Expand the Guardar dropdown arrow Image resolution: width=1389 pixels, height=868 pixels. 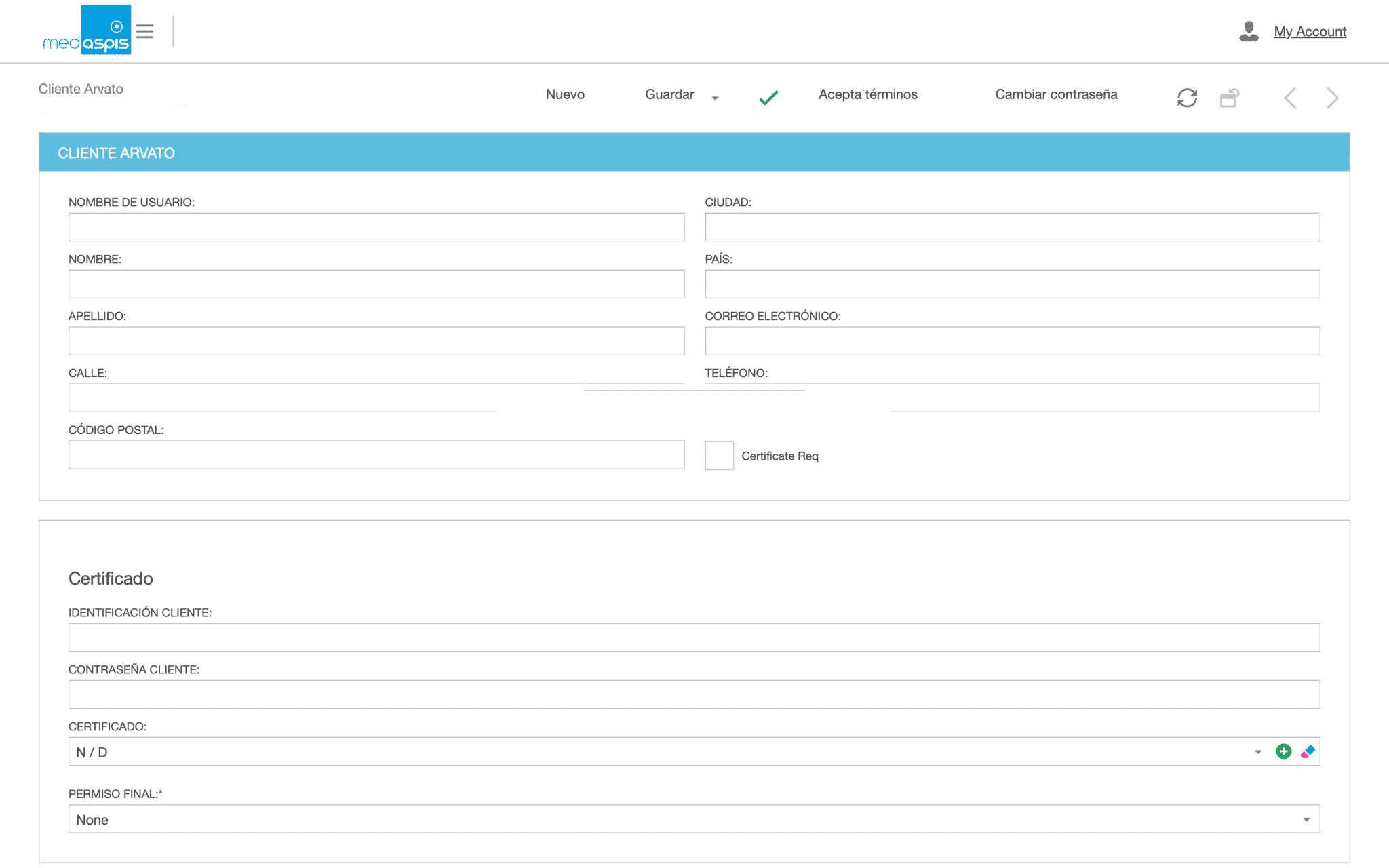(x=715, y=98)
